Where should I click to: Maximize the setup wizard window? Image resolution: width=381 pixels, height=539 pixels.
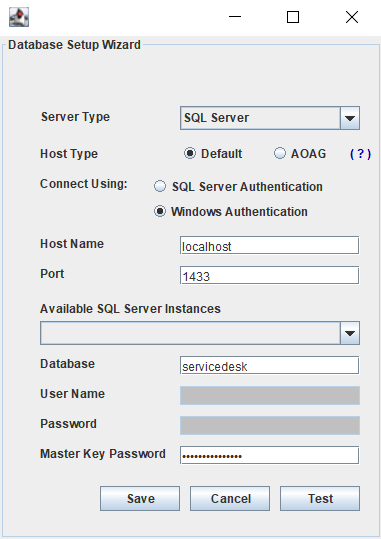293,17
